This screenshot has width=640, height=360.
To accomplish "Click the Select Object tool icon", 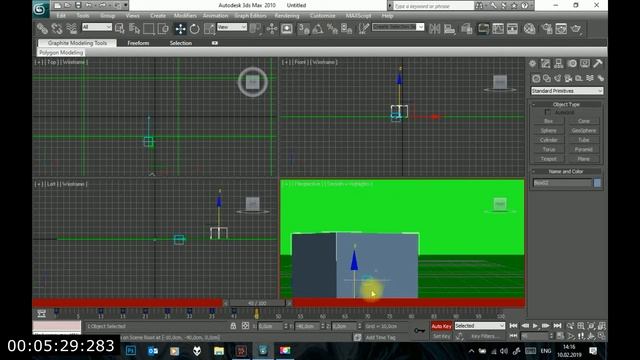I will tap(120, 29).
